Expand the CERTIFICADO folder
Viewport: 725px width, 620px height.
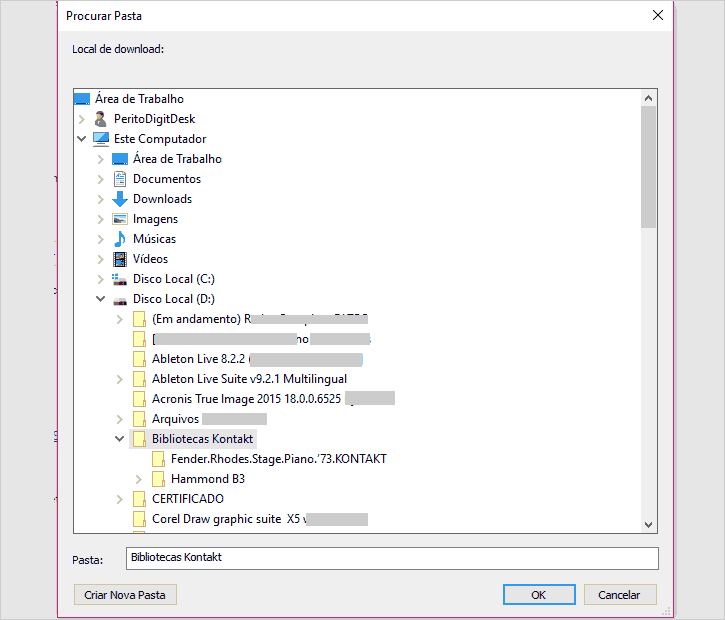tap(119, 499)
